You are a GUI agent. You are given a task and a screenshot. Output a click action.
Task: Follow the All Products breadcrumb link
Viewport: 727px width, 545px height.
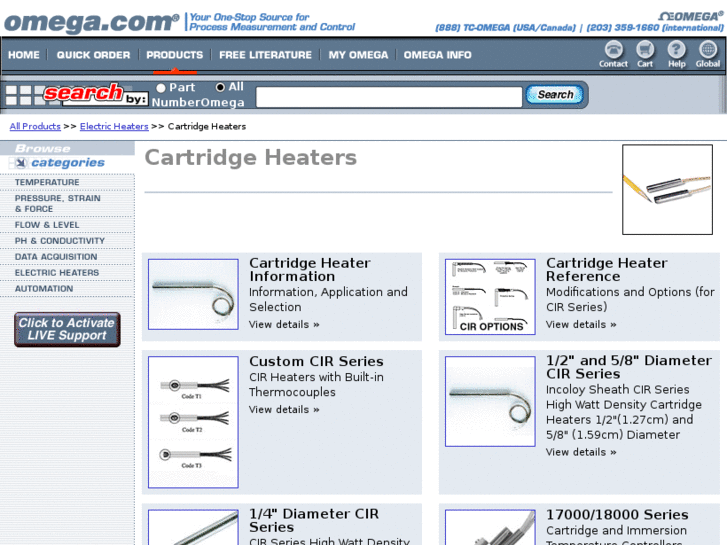[x=35, y=126]
